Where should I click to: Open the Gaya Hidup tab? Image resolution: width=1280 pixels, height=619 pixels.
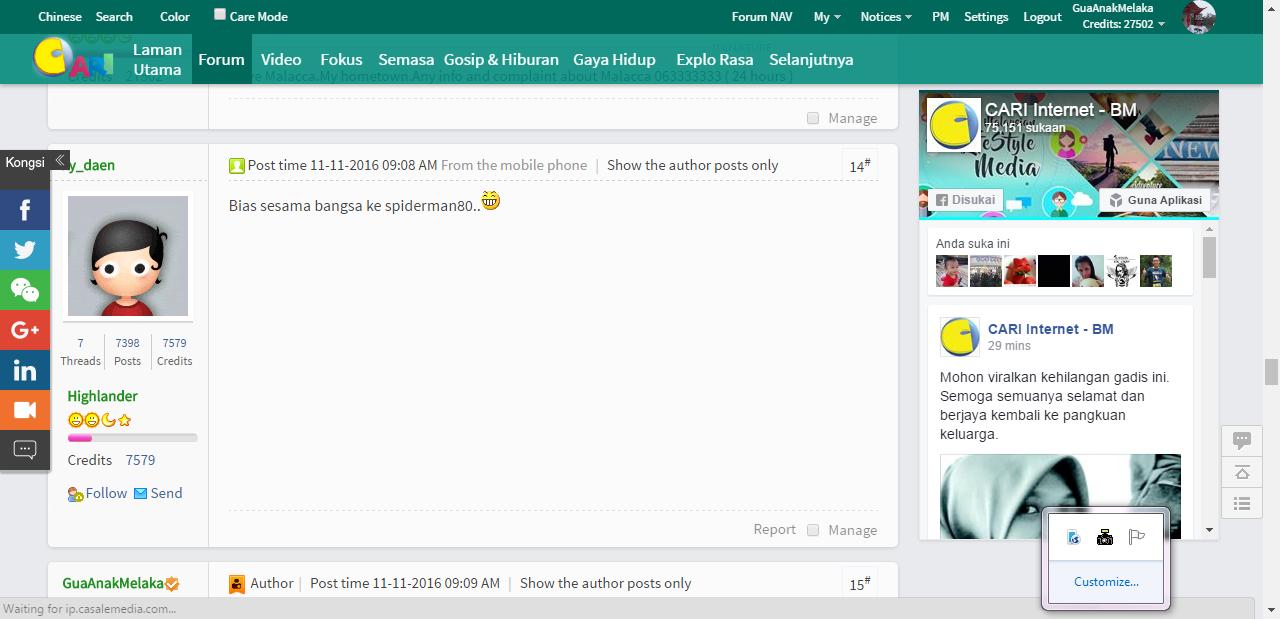tap(614, 59)
